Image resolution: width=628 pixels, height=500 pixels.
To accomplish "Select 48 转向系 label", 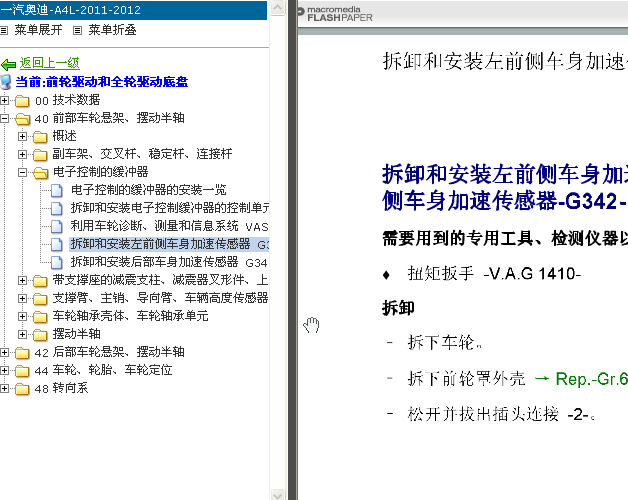I will [x=61, y=388].
